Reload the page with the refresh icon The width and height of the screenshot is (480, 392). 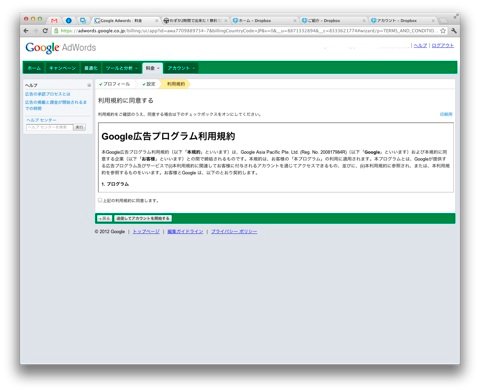pos(45,31)
